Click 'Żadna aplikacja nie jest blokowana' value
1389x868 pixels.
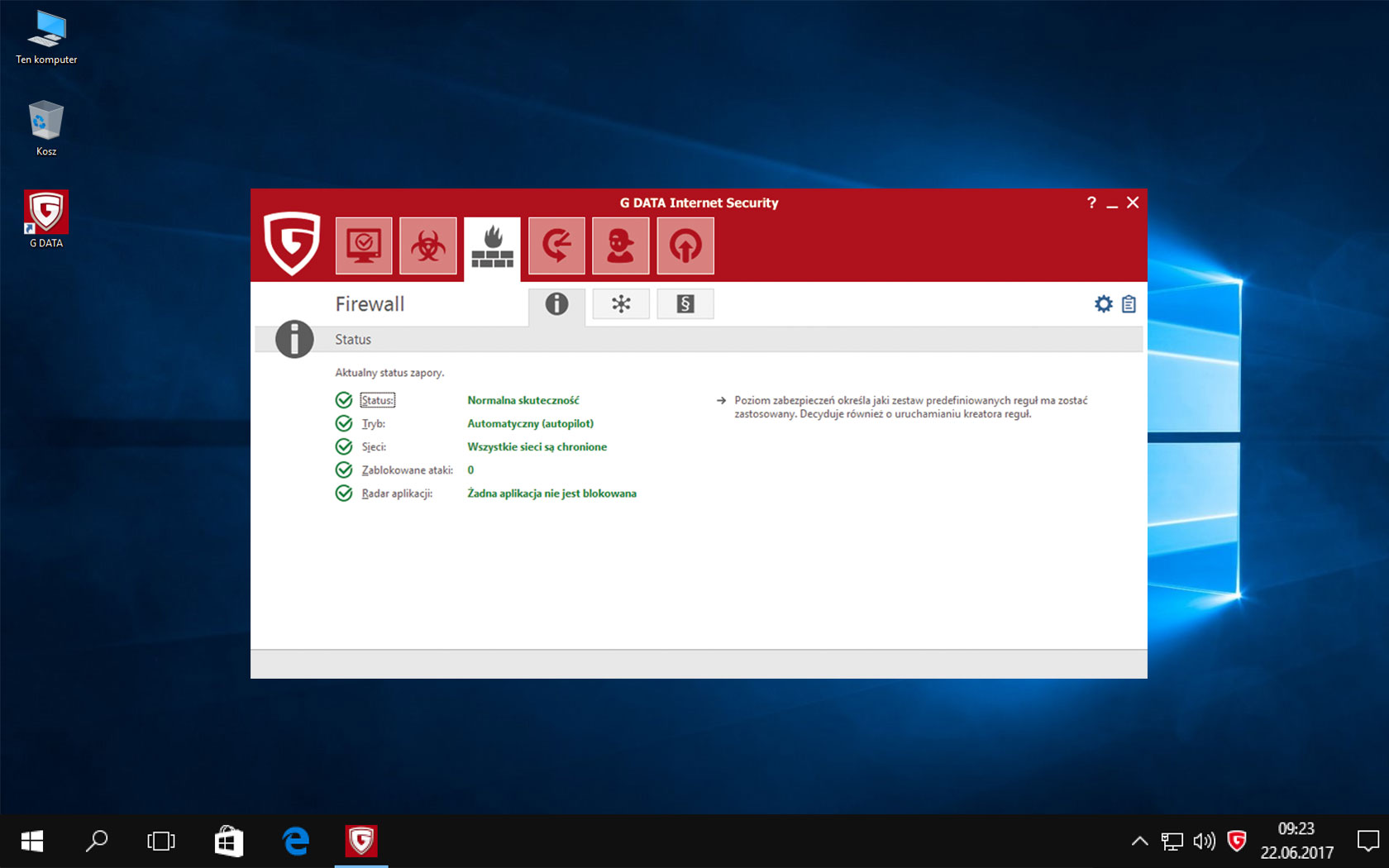[x=551, y=494]
